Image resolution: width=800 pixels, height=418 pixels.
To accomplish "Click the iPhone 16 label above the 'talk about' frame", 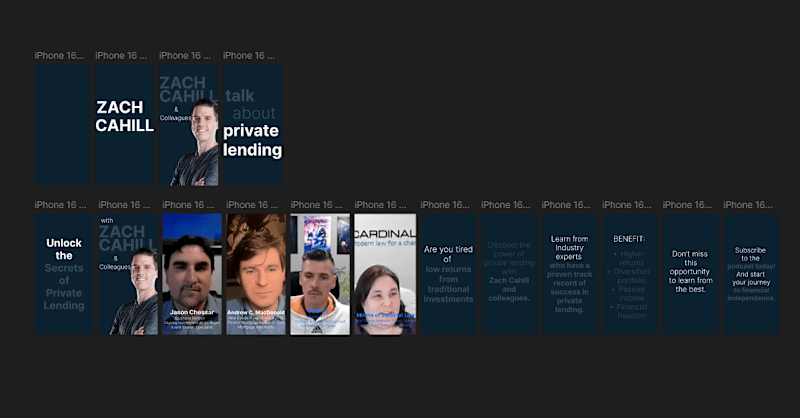I will [x=248, y=56].
